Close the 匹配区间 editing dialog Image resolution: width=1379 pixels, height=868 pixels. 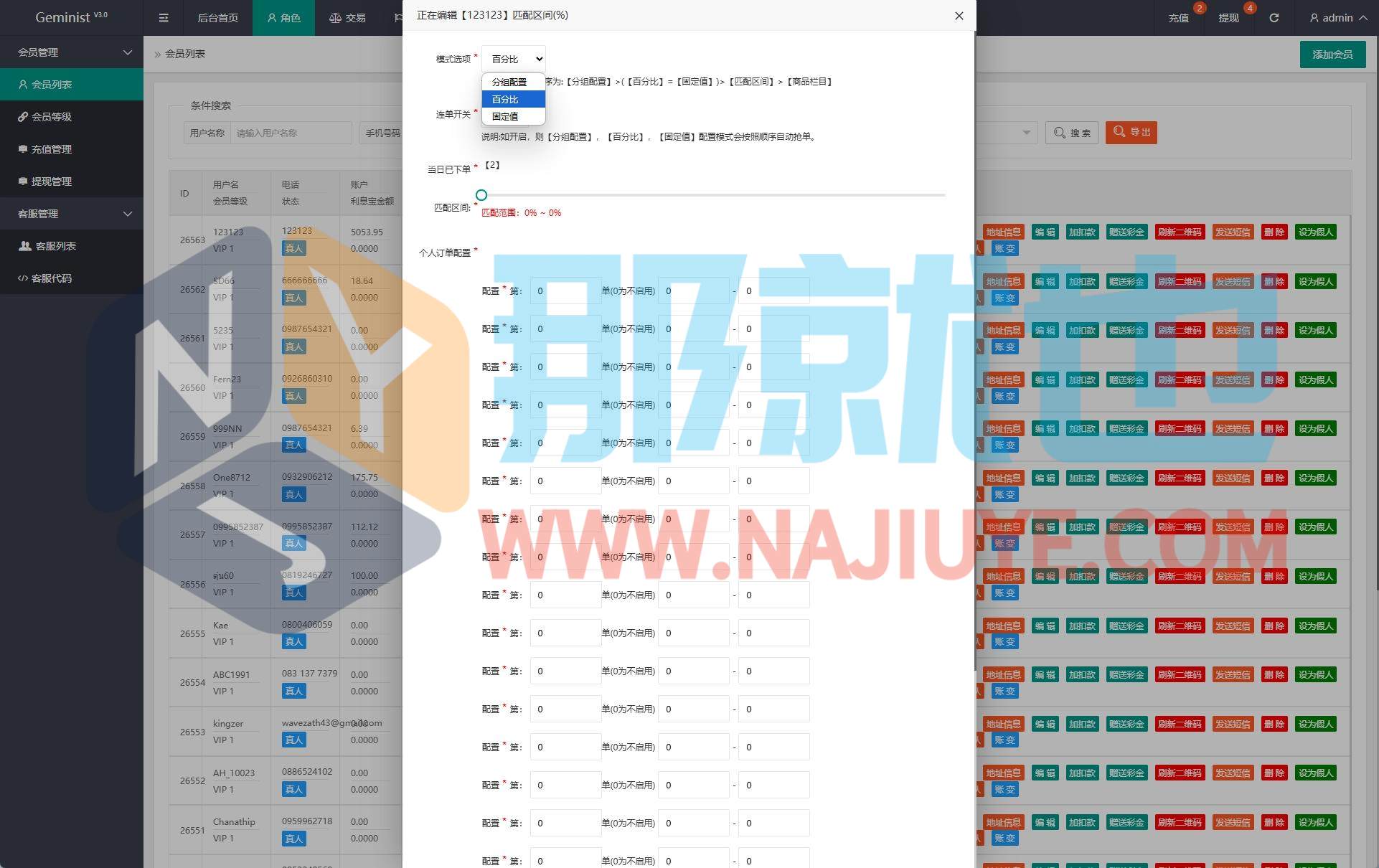[x=959, y=16]
